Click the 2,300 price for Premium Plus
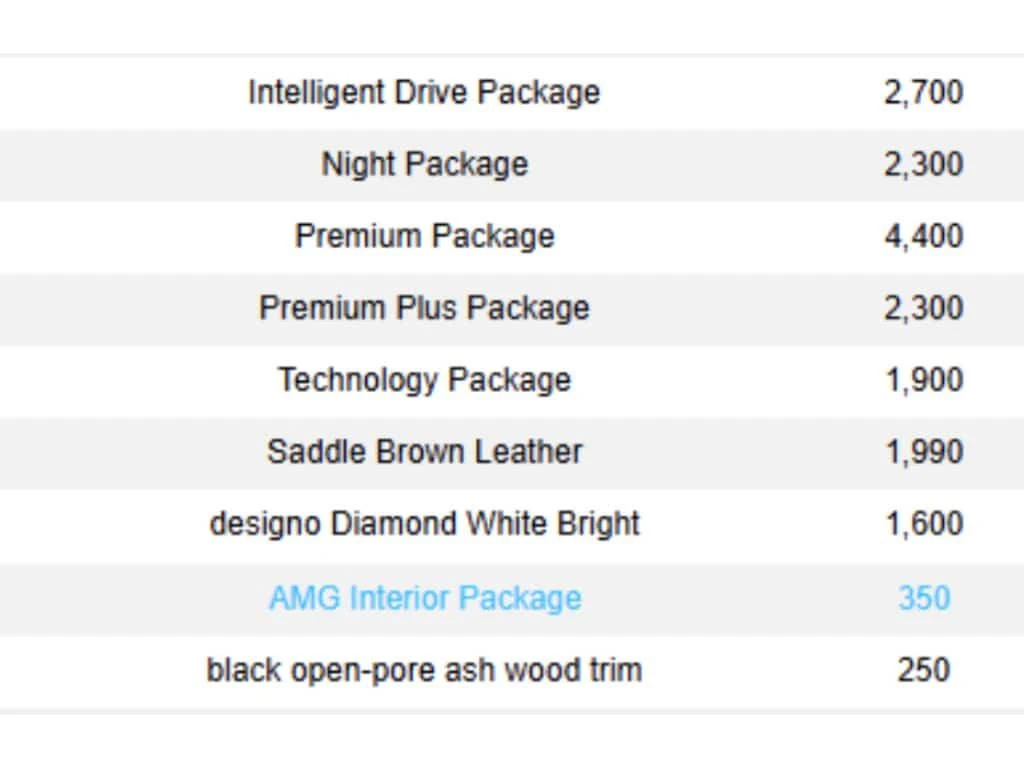This screenshot has height=768, width=1024. pos(923,307)
